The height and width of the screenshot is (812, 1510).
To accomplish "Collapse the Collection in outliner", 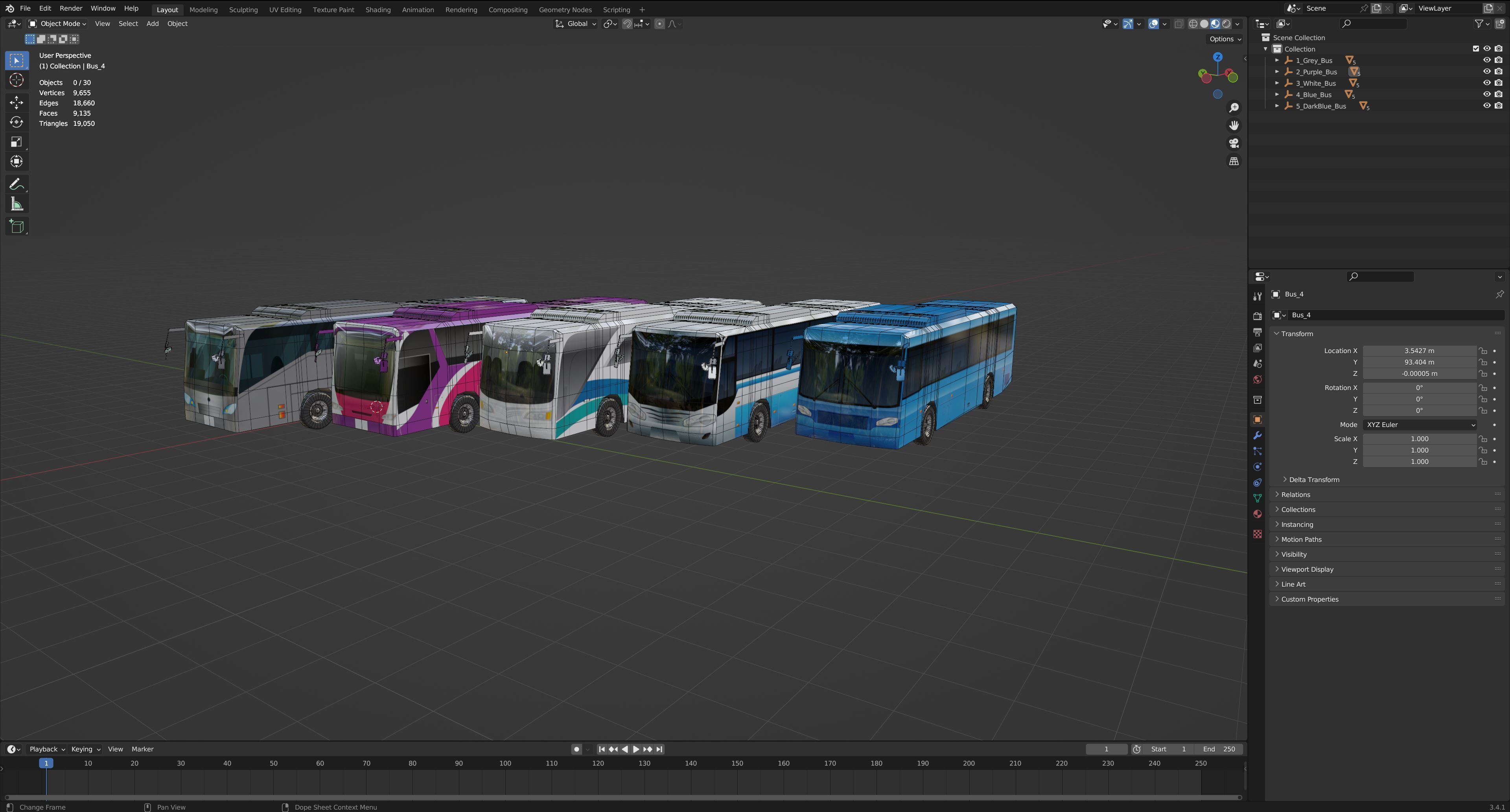I will (x=1265, y=49).
